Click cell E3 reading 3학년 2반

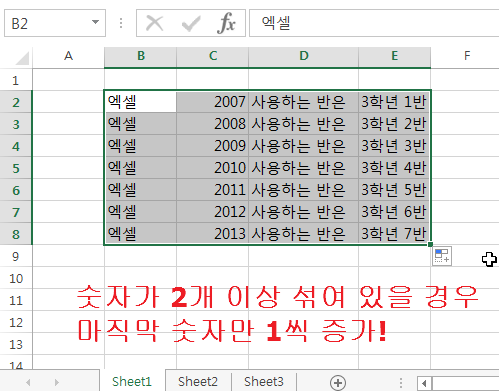[x=395, y=124]
